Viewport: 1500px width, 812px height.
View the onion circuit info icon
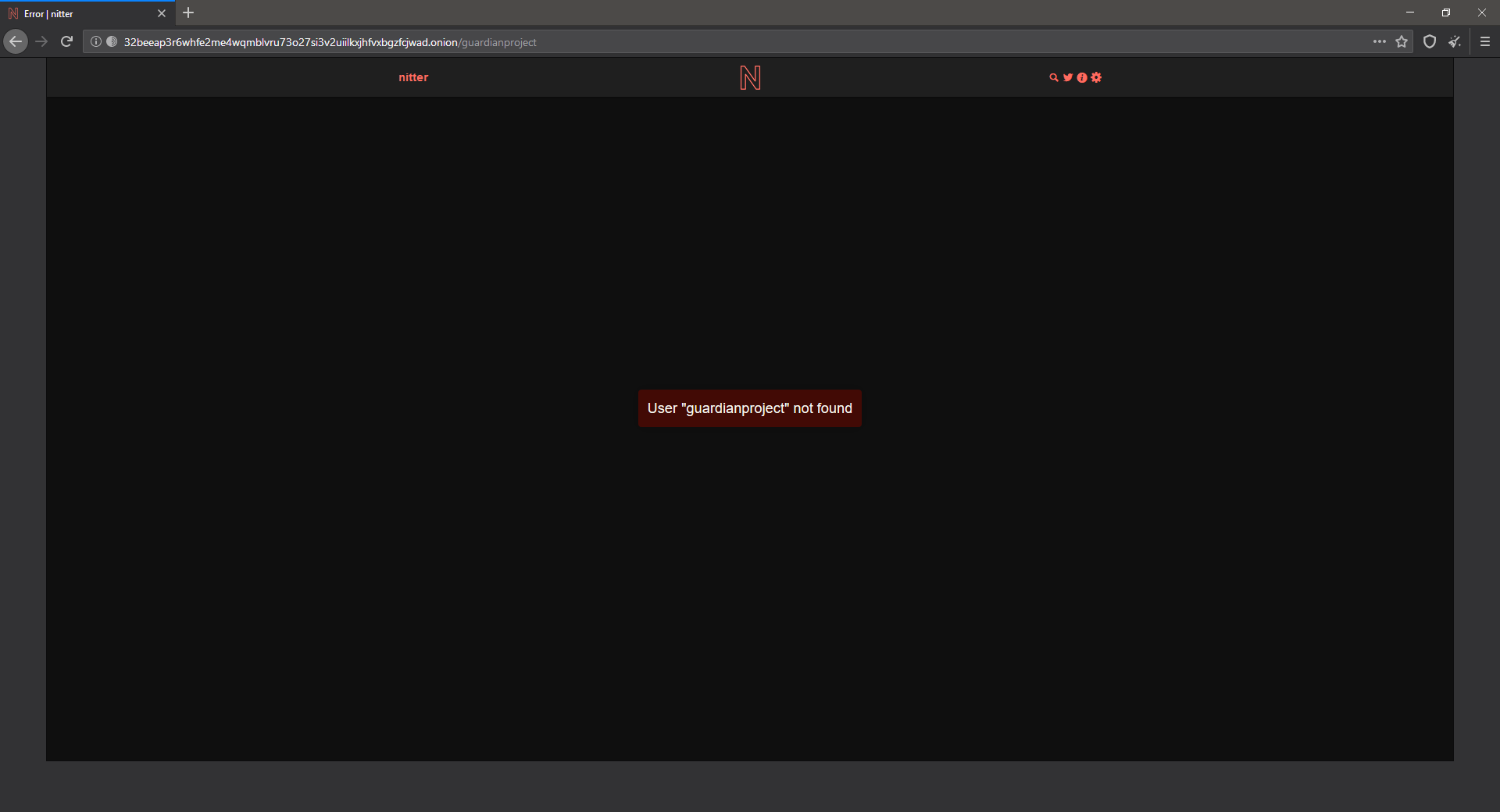tap(112, 41)
